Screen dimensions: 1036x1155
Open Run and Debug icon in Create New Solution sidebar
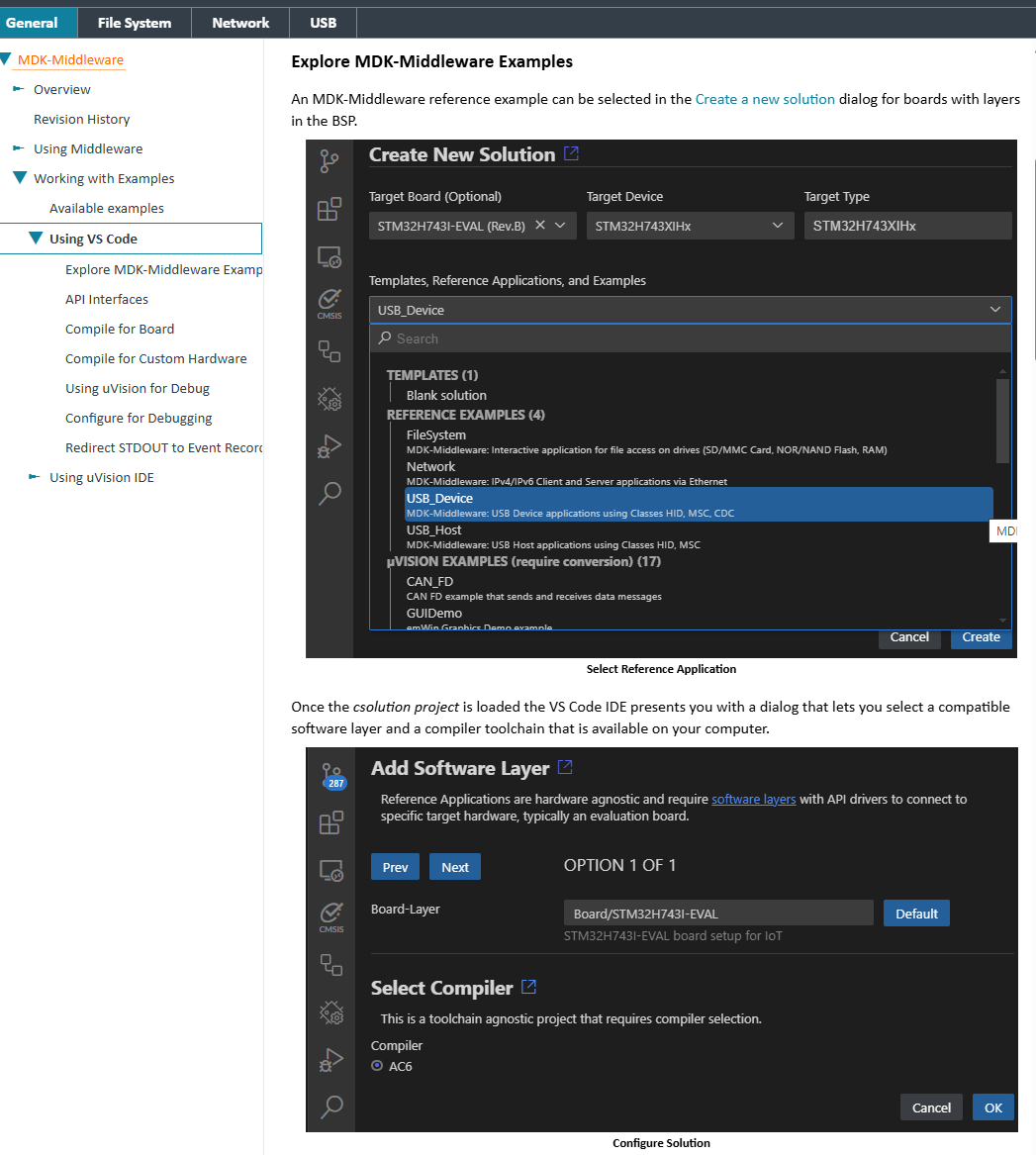pyautogui.click(x=330, y=445)
